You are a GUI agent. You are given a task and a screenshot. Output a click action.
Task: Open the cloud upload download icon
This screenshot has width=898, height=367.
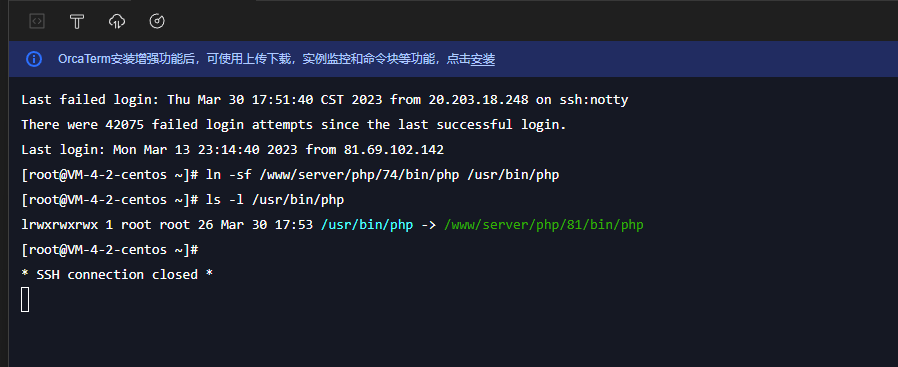click(x=117, y=22)
